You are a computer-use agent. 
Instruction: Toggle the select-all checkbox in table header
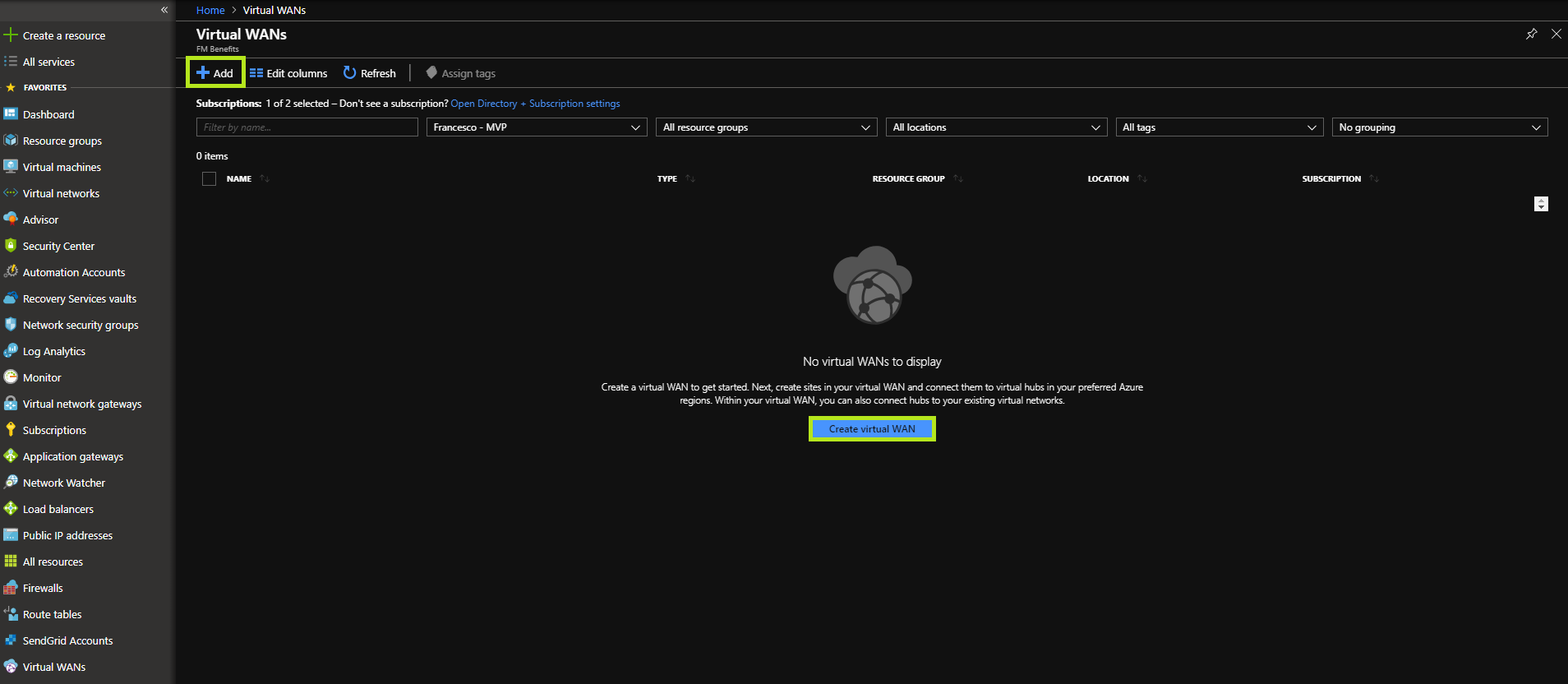point(209,178)
